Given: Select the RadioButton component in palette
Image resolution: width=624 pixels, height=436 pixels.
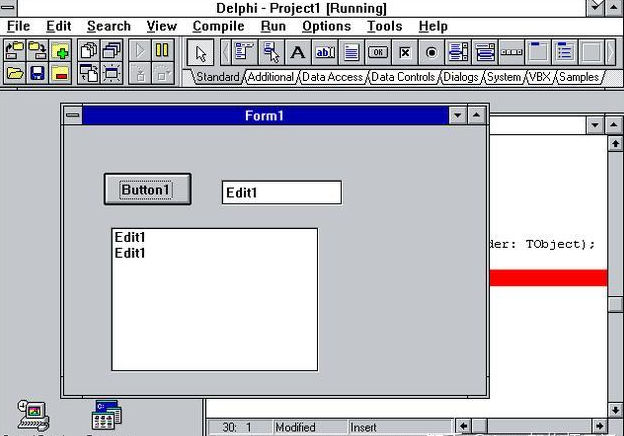Looking at the screenshot, I should (x=431, y=52).
